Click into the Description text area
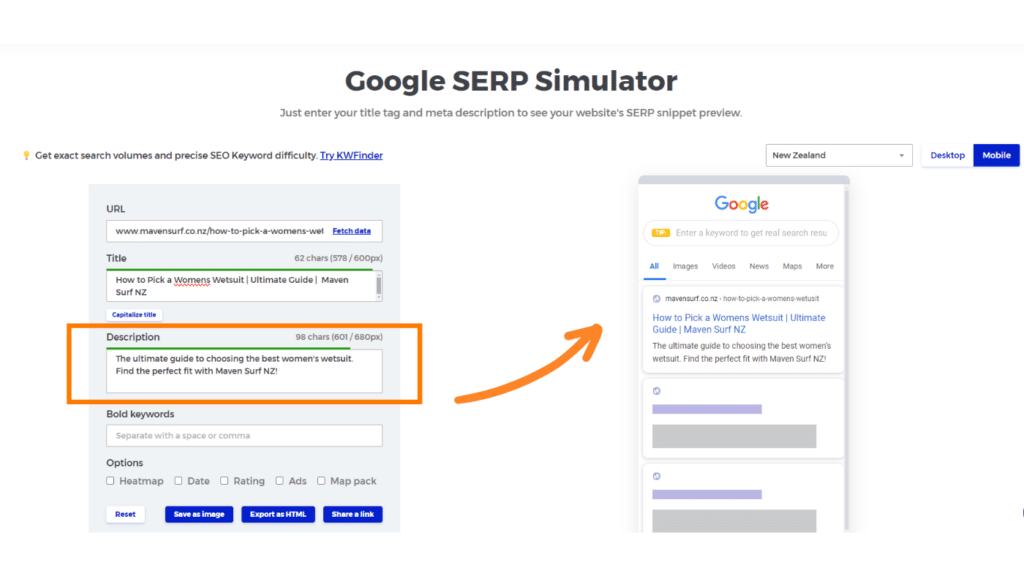Image resolution: width=1024 pixels, height=576 pixels. pyautogui.click(x=244, y=371)
